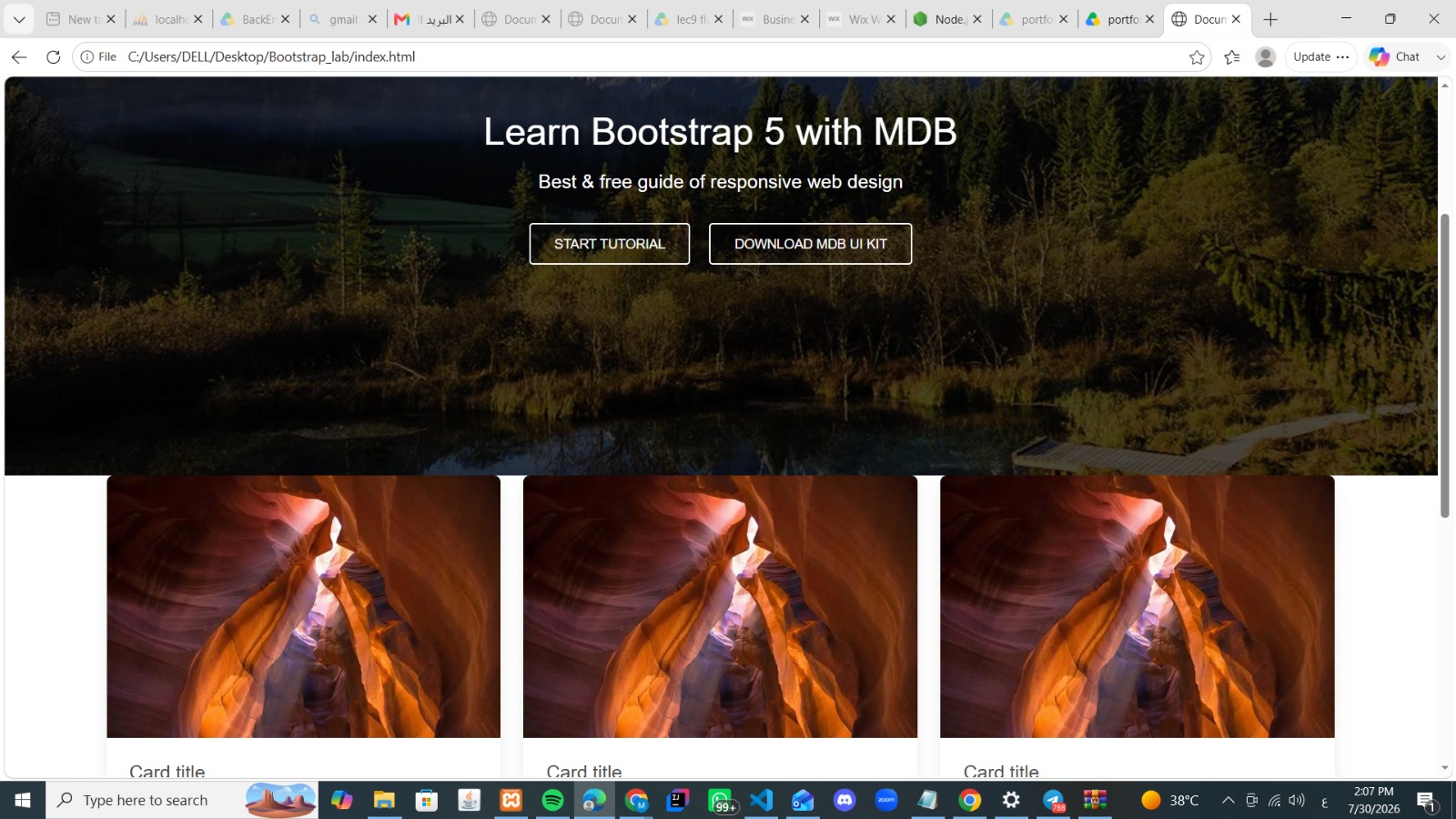Open the notification center icon

tap(1426, 800)
